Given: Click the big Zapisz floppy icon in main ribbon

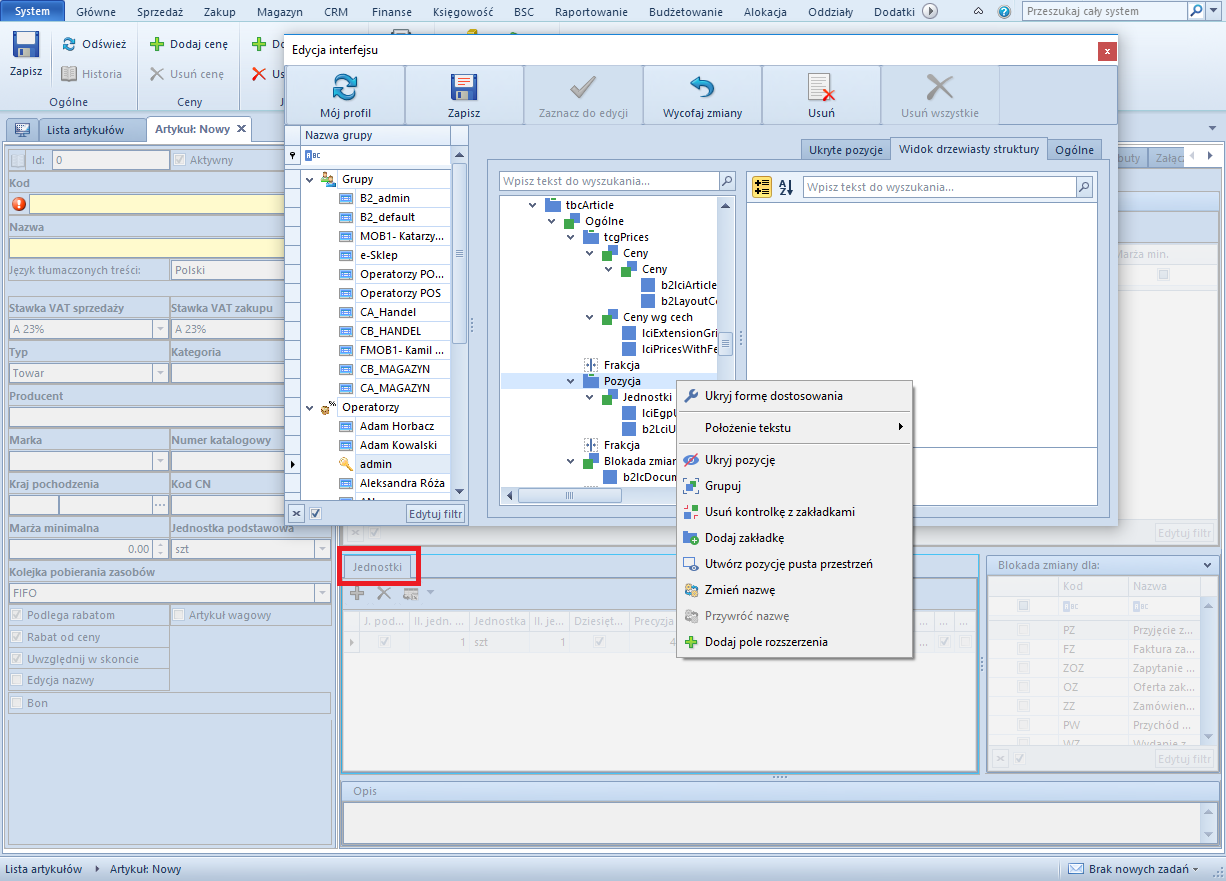Looking at the screenshot, I should (26, 46).
